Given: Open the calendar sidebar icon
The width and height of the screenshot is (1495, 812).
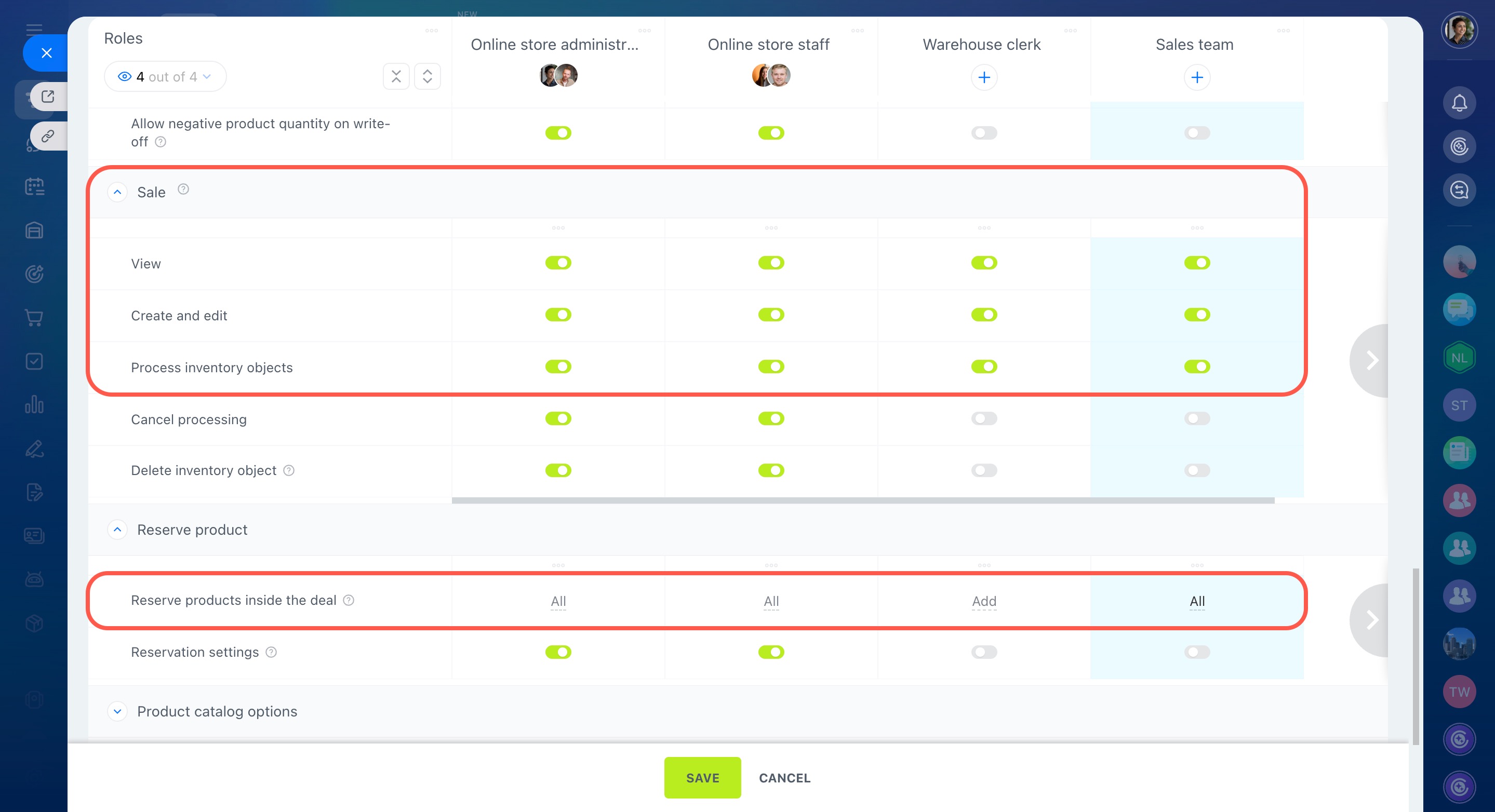Looking at the screenshot, I should [34, 187].
